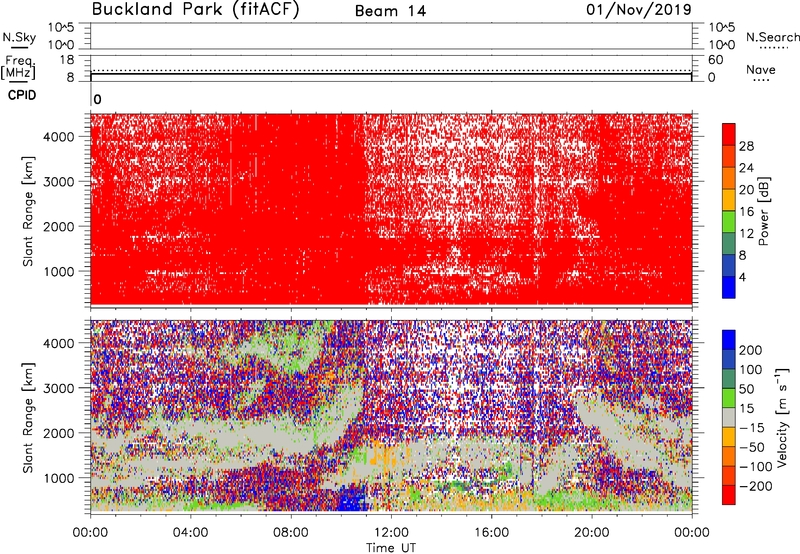This screenshot has width=800, height=554.
Task: Click the Velocity [m s-1] colorbar label
Action: (x=783, y=417)
